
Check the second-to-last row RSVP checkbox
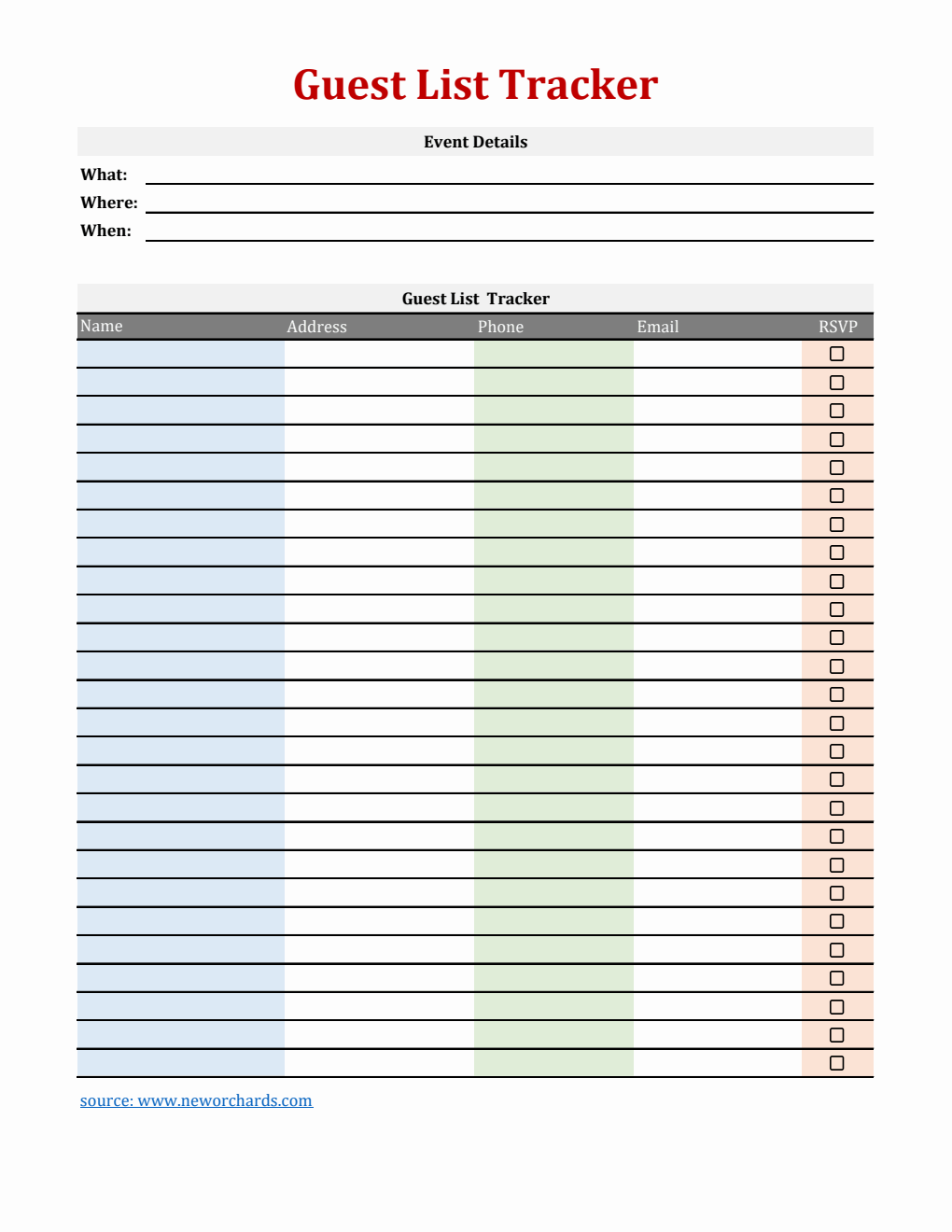tap(836, 1035)
